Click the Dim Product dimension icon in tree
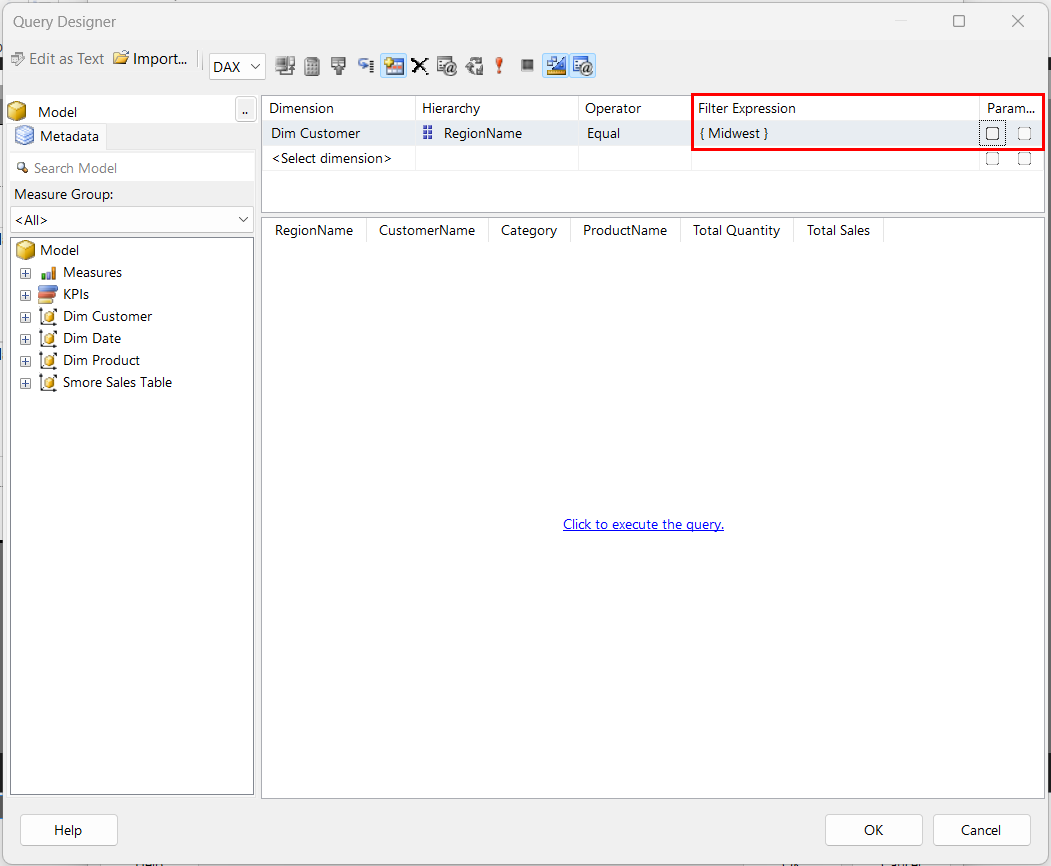1051x866 pixels. [48, 361]
